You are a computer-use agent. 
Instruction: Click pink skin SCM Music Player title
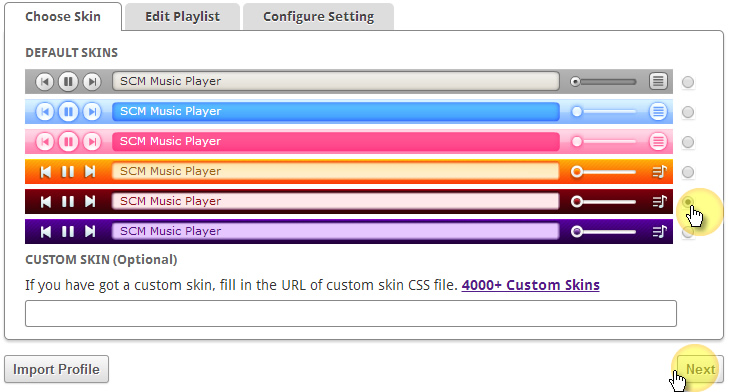coord(170,141)
